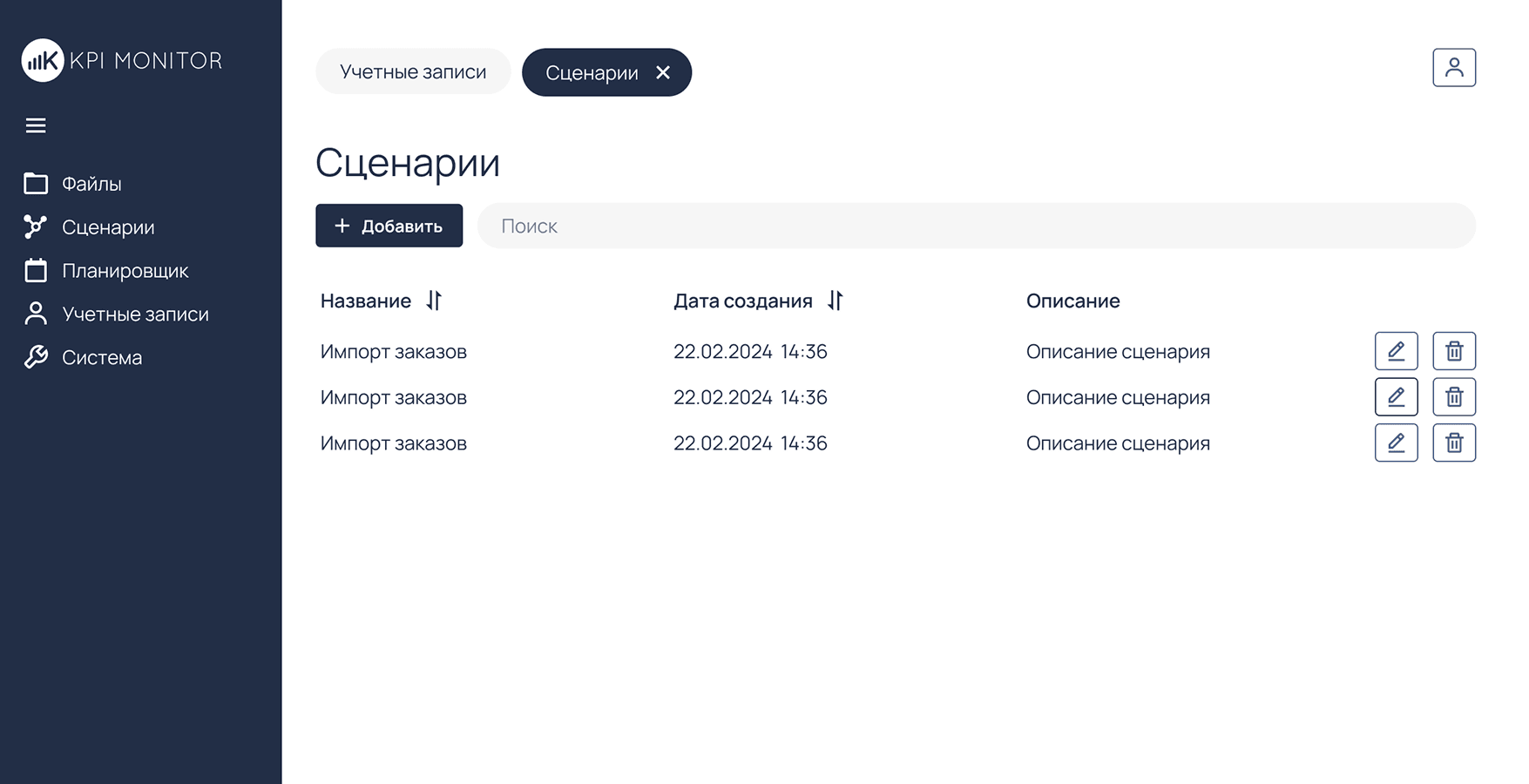Click the Сценарии branch icon in sidebar
The width and height of the screenshot is (1529, 784).
[x=36, y=226]
